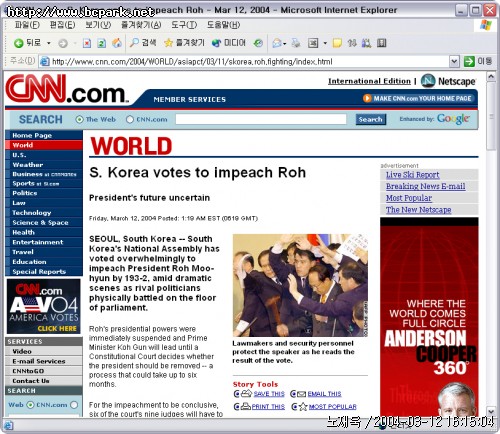Click the Stop loading icon

(87, 43)
